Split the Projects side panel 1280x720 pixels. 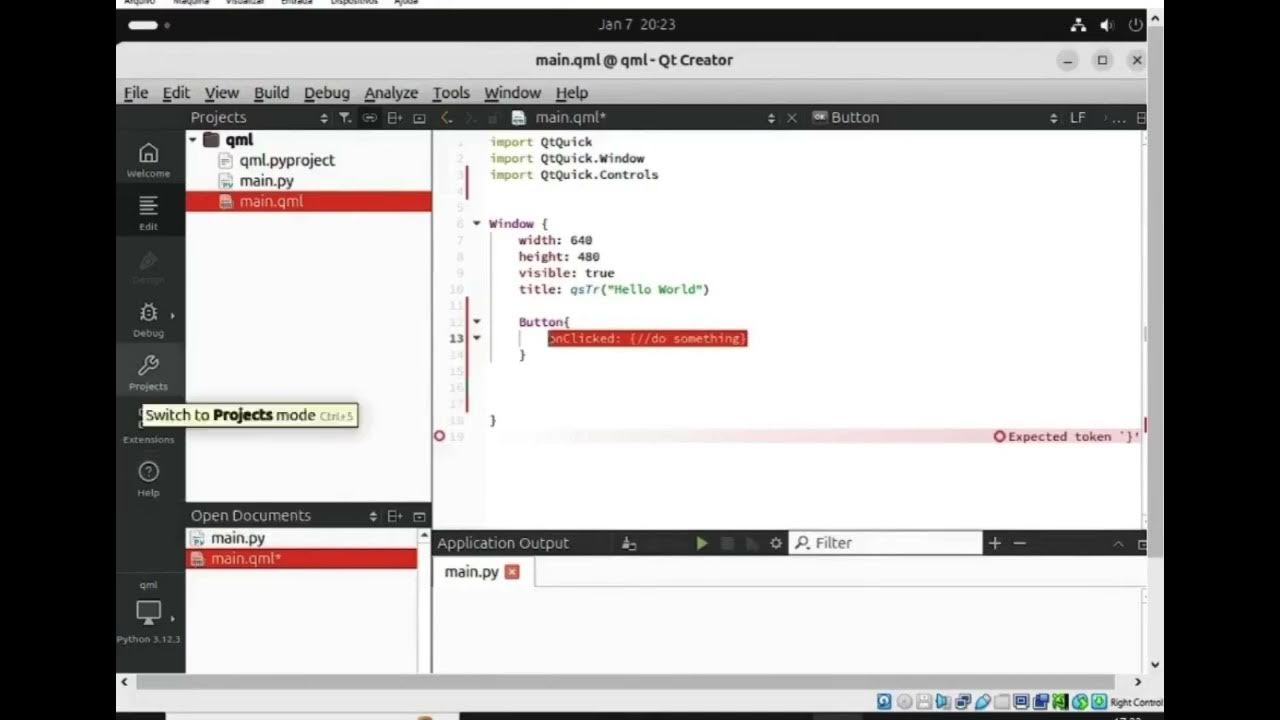click(x=394, y=118)
